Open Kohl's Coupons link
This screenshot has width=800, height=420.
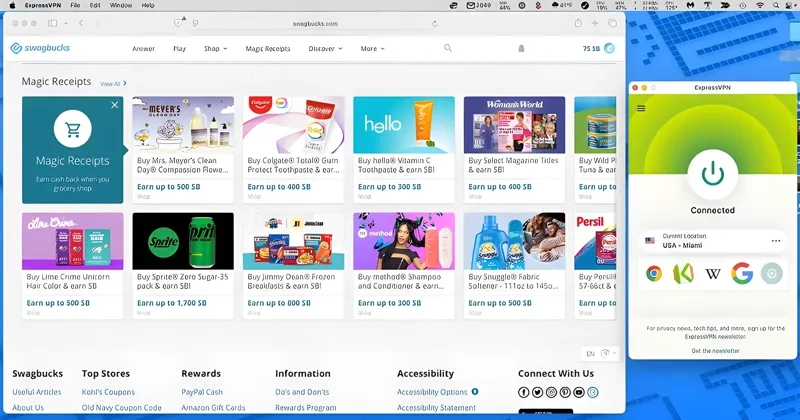click(108, 392)
